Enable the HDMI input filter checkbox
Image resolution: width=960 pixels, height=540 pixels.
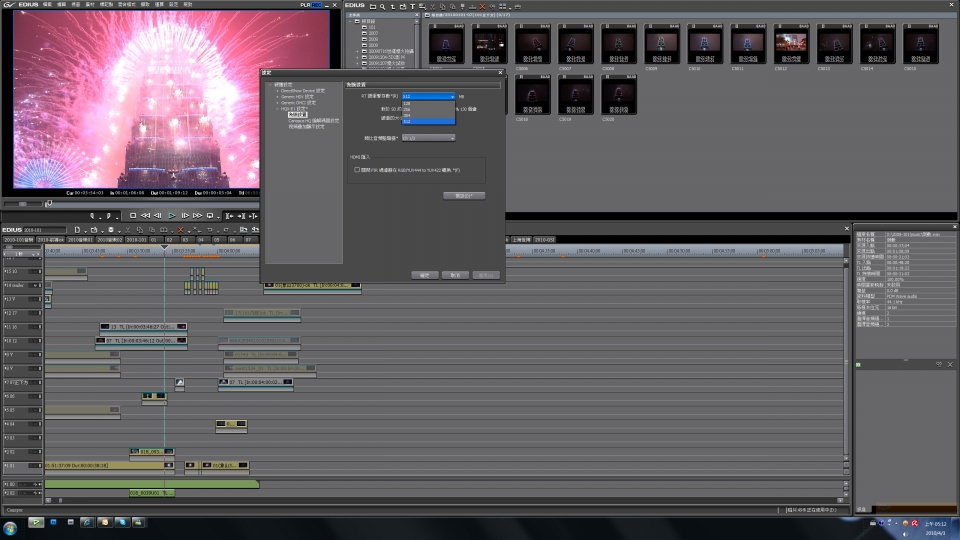pyautogui.click(x=357, y=170)
